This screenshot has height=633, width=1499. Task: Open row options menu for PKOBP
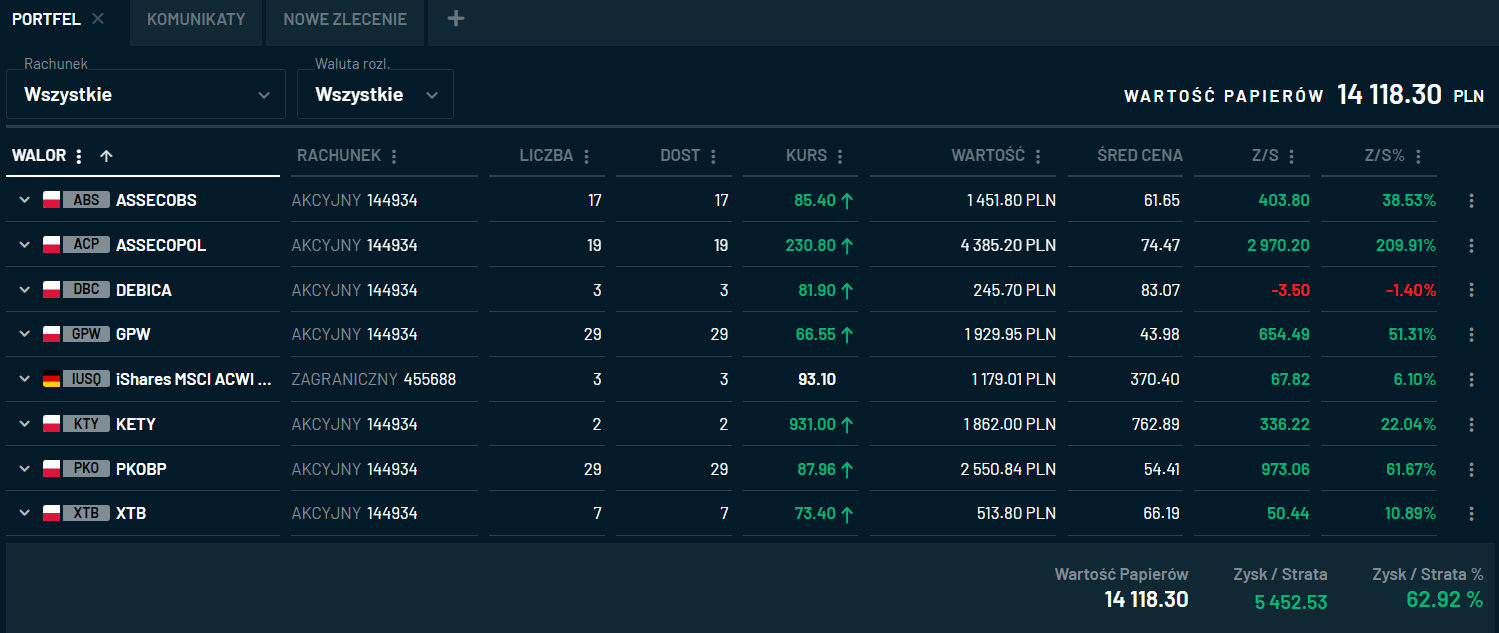point(1470,470)
